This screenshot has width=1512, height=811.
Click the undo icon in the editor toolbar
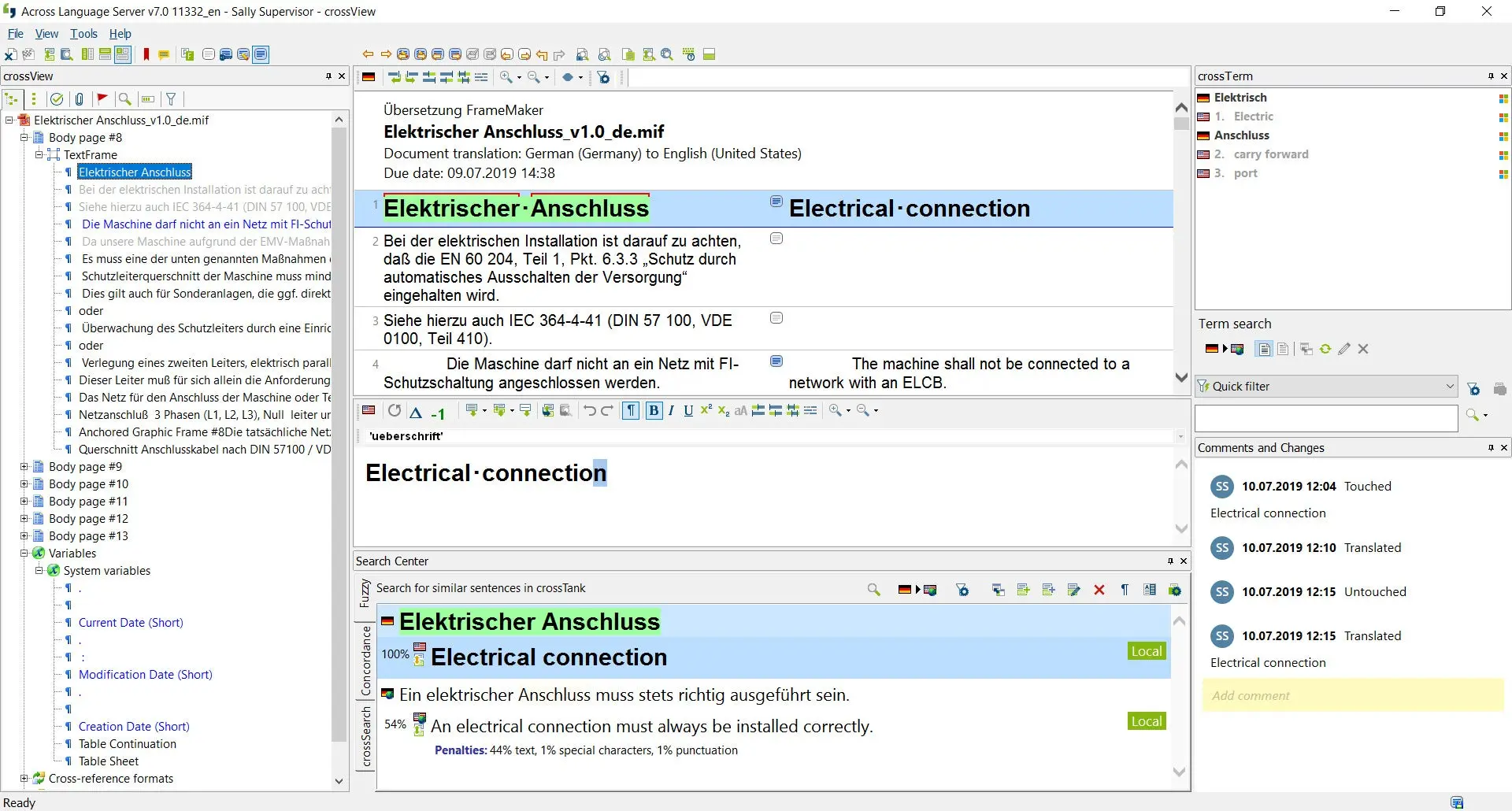[x=590, y=410]
